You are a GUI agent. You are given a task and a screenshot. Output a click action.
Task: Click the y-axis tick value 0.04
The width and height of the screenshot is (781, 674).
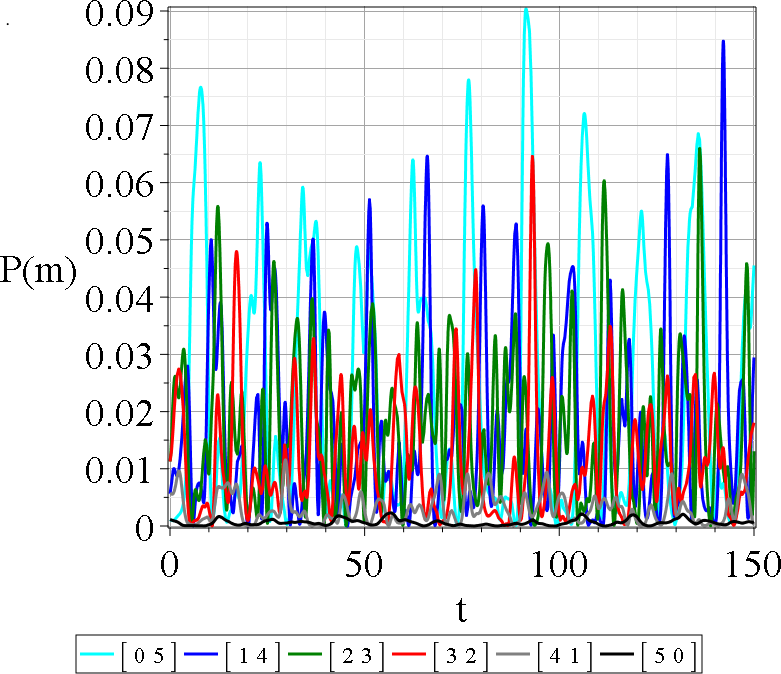click(120, 298)
